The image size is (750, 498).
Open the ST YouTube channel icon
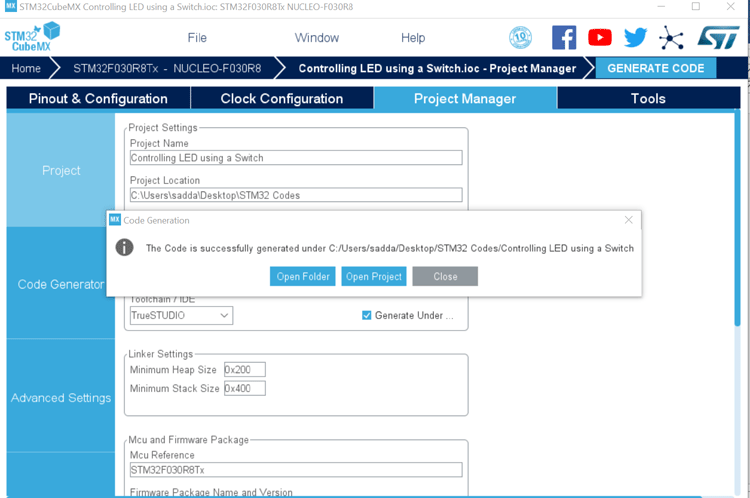[600, 37]
